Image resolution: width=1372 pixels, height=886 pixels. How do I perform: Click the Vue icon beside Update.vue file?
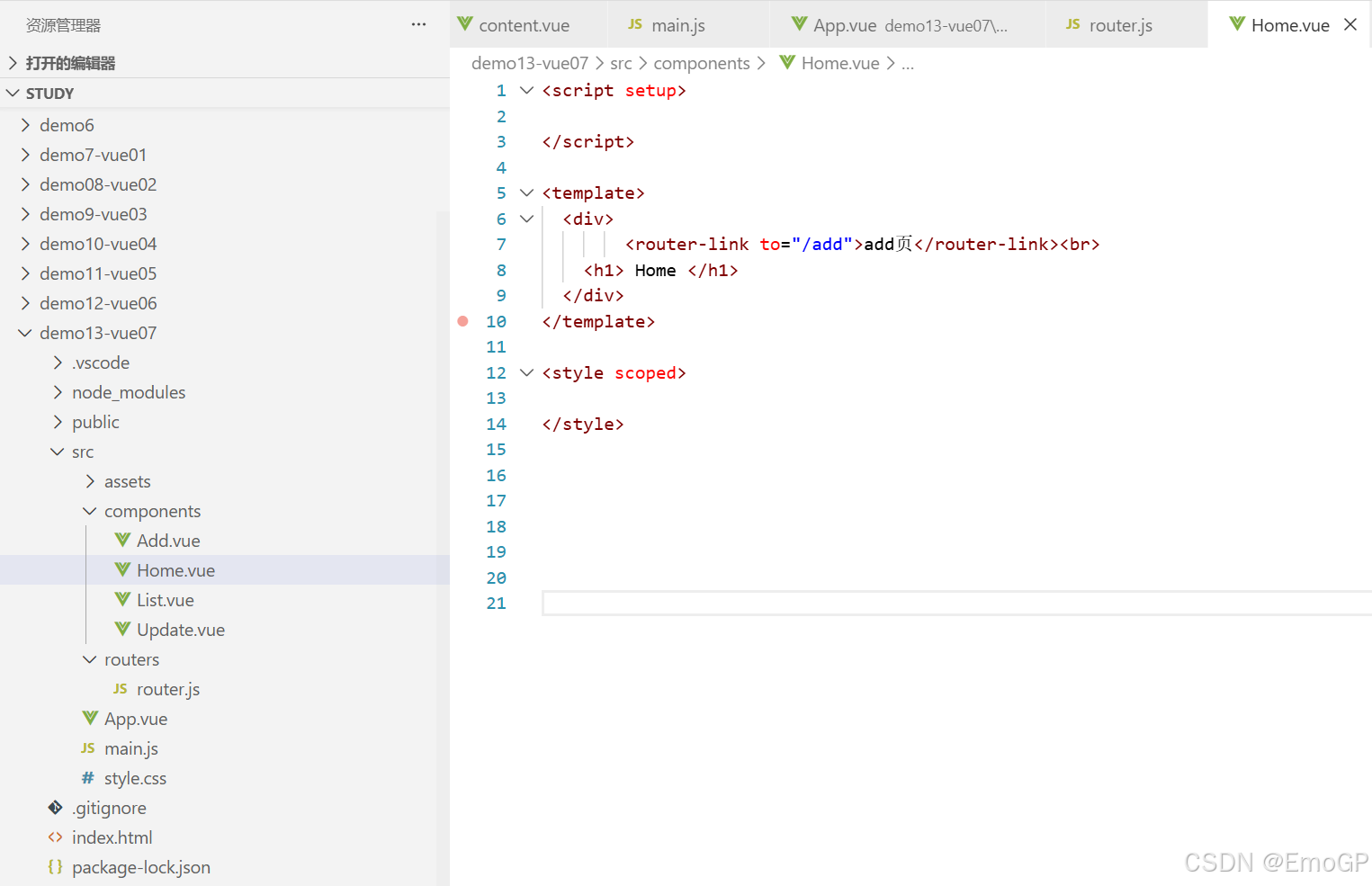point(122,629)
